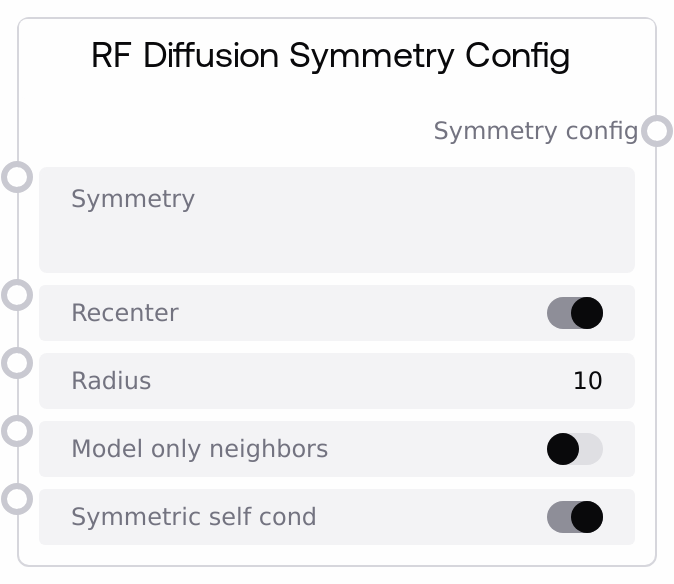Click the Symmetry field label
674x584 pixels.
(133, 199)
